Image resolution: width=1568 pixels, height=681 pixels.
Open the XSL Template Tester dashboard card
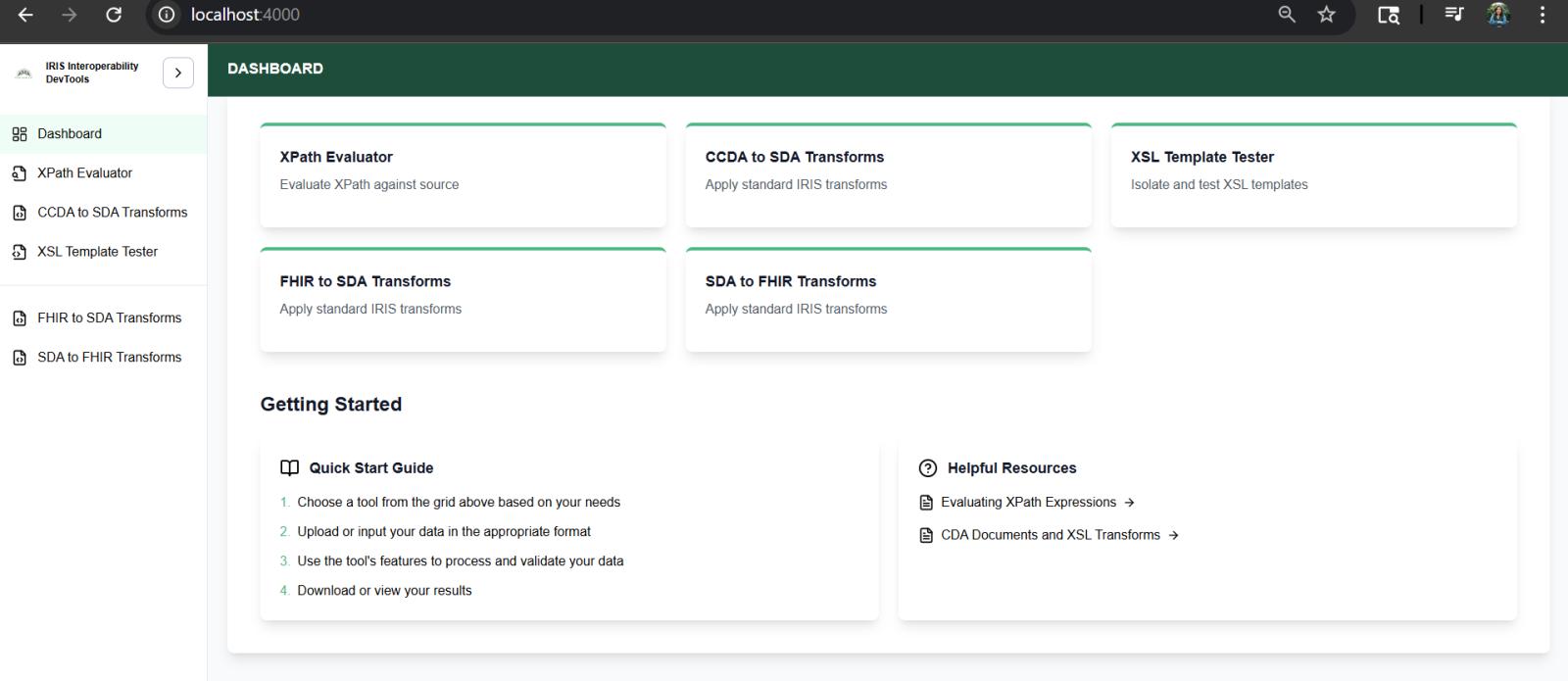pyautogui.click(x=1313, y=176)
